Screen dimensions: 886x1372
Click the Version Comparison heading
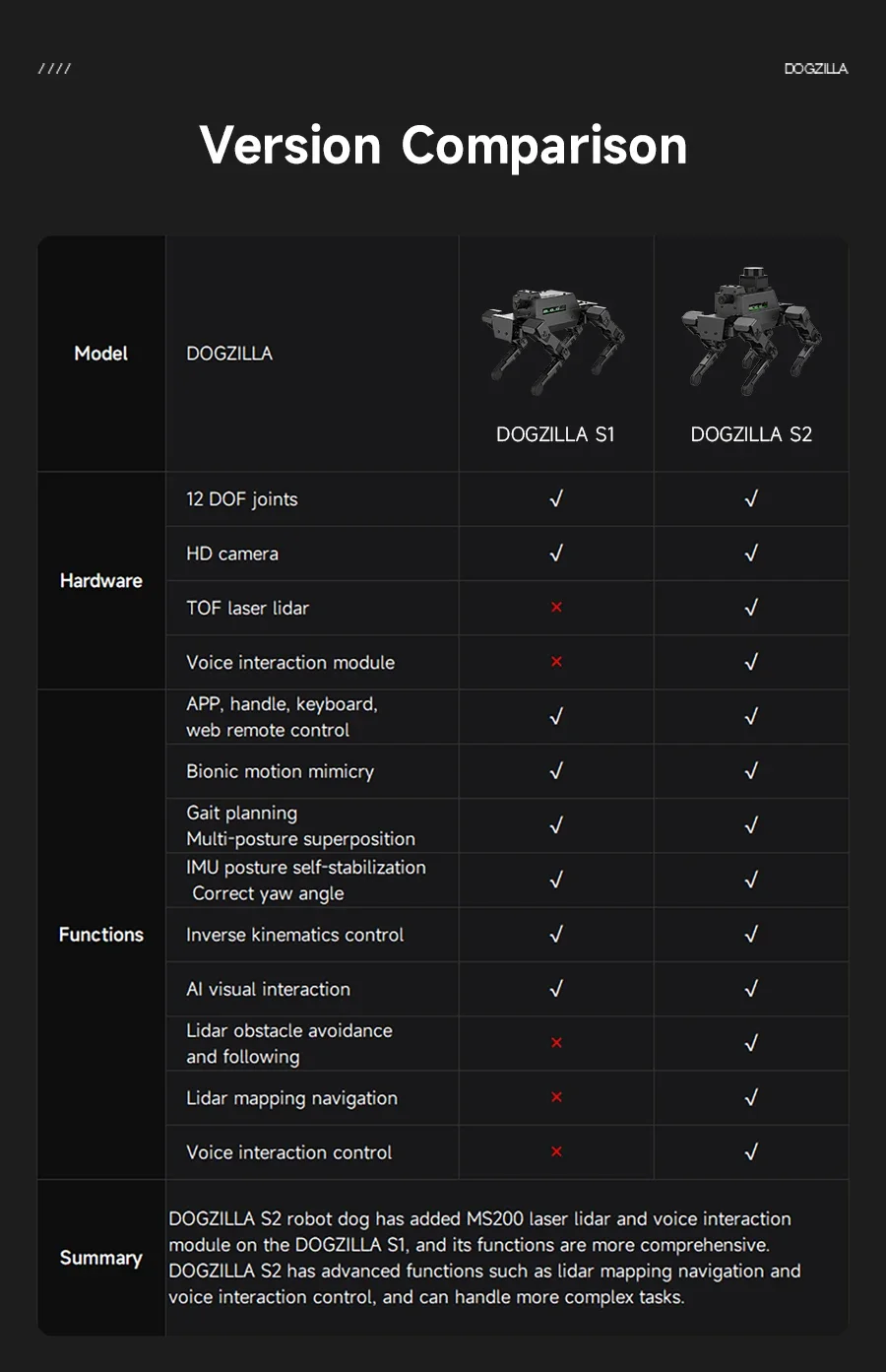point(443,146)
